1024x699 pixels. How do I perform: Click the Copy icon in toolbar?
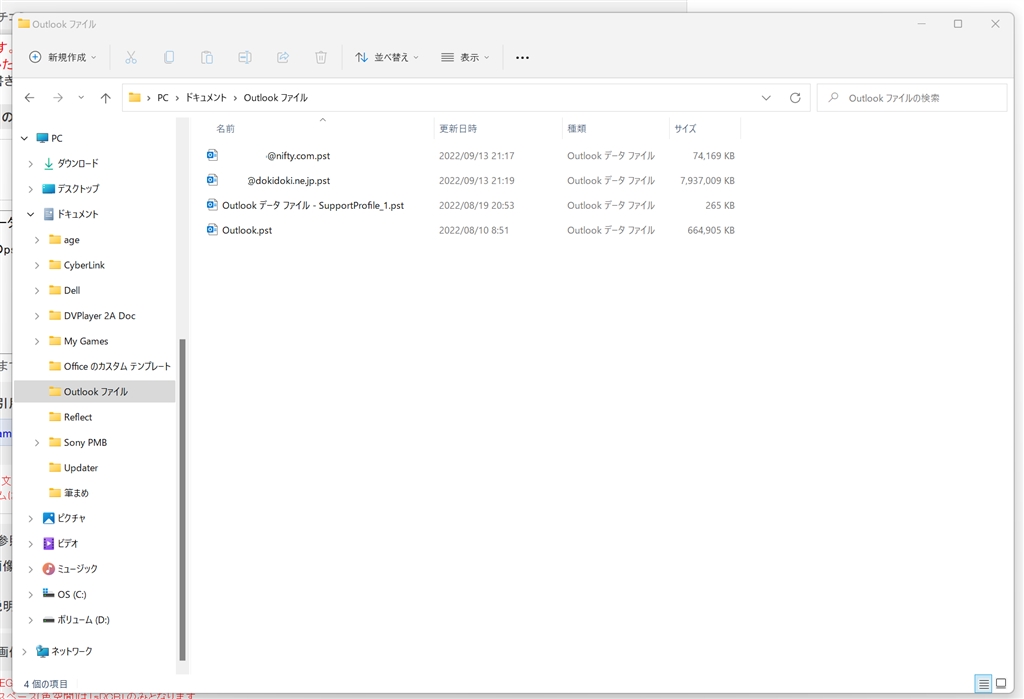(x=169, y=57)
